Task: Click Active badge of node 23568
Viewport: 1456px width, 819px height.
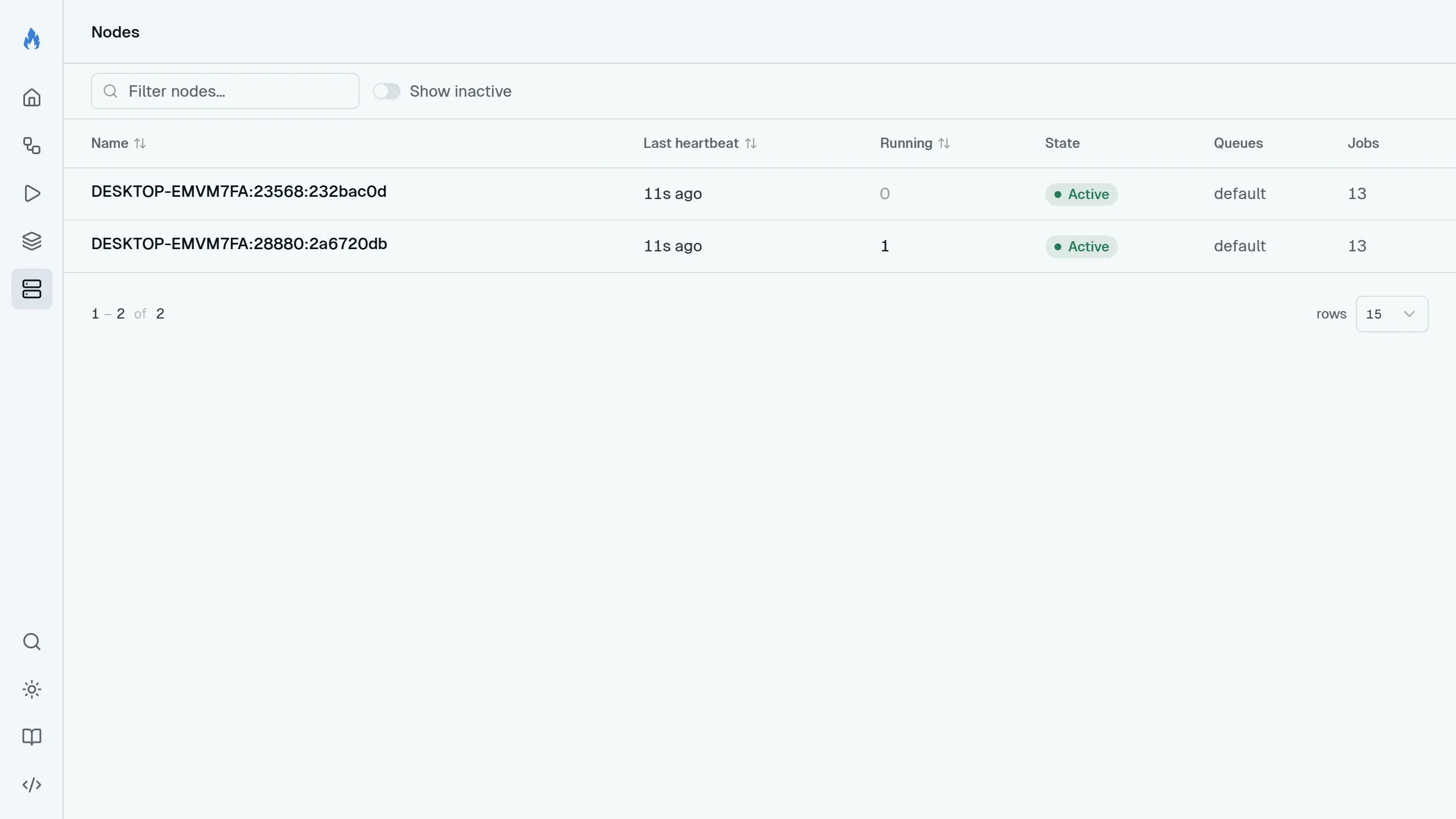Action: 1081,195
